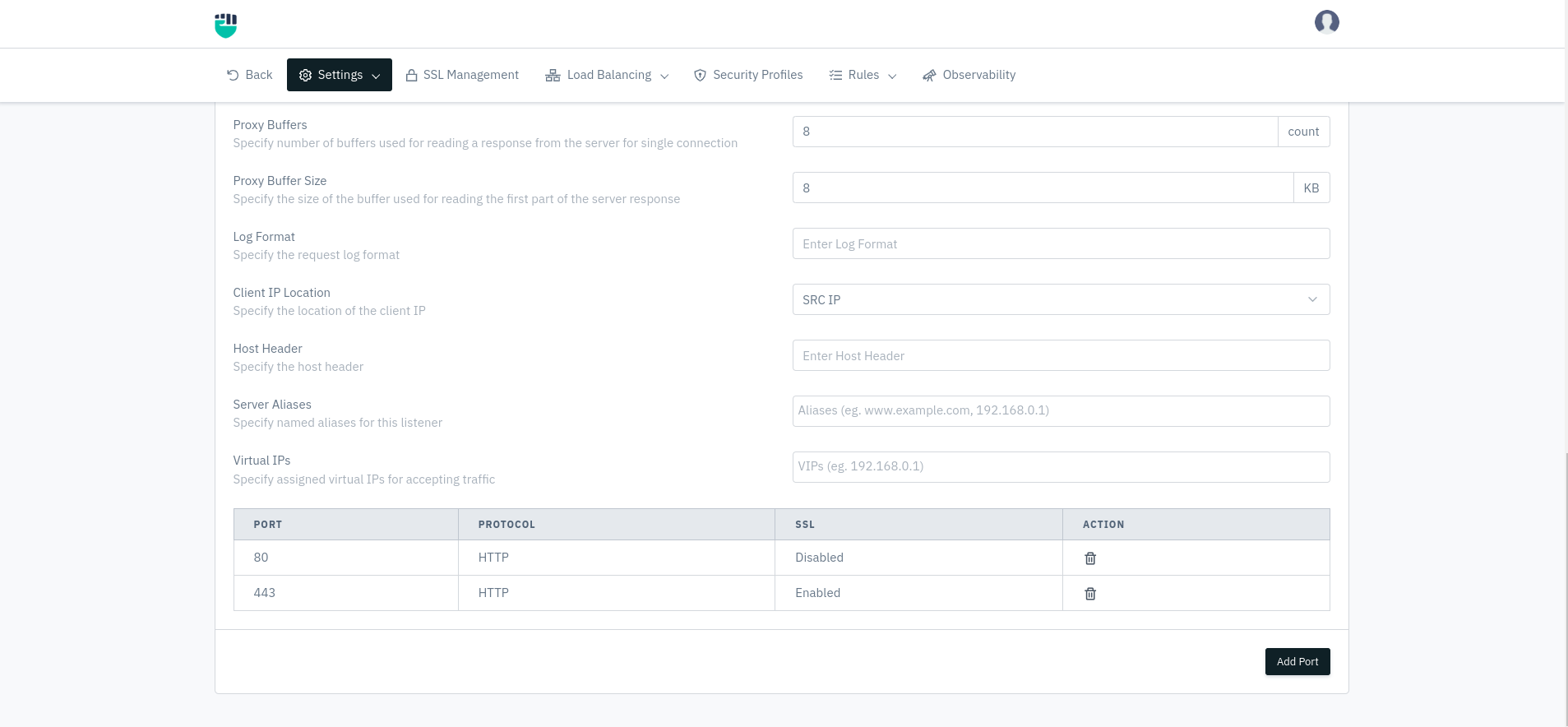Click the Load Balancing network icon
Viewport: 1568px width, 727px height.
(553, 75)
